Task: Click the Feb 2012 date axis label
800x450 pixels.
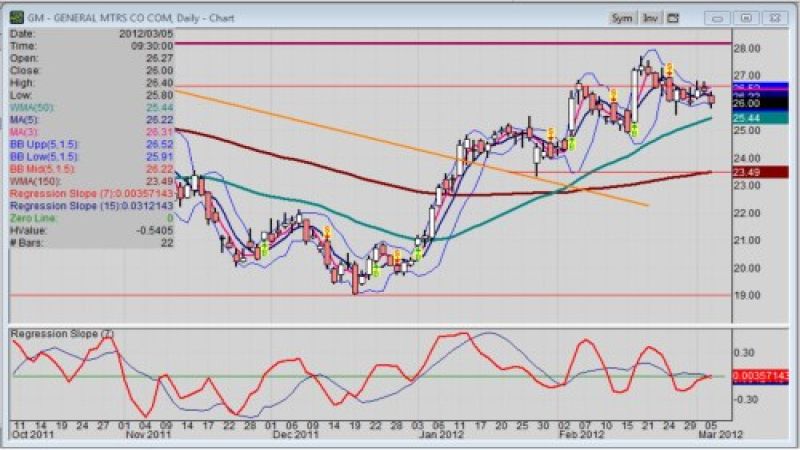Action: 581,435
